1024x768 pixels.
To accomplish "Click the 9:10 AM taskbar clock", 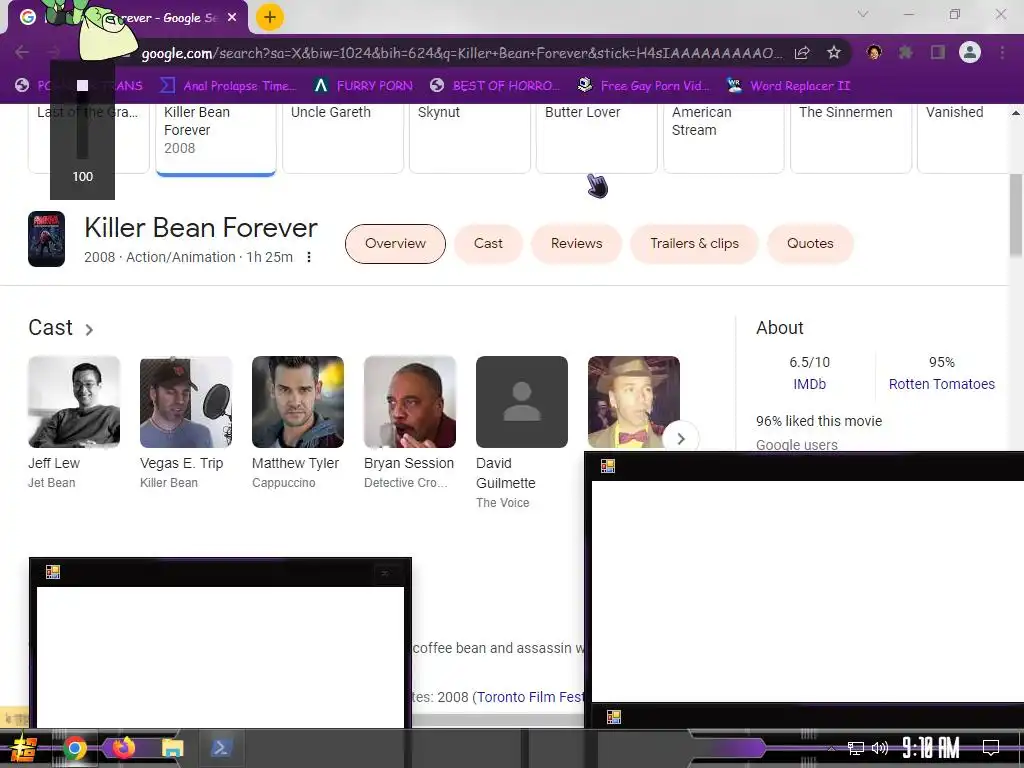I will [931, 748].
